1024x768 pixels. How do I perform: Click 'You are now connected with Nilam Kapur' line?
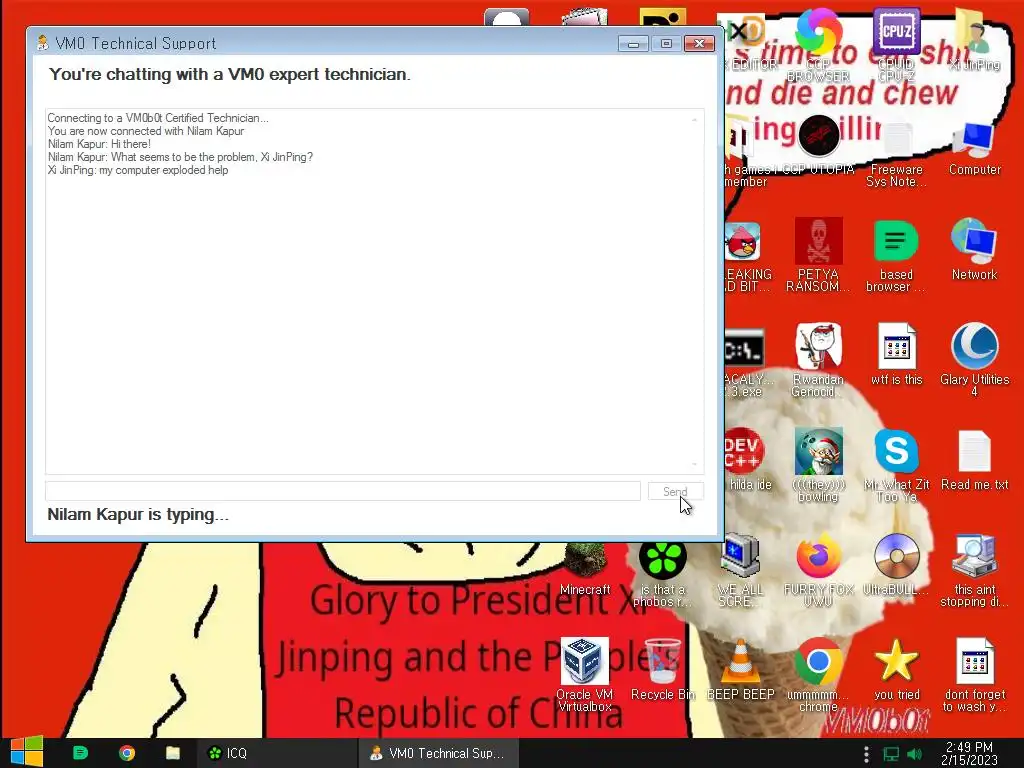146,131
